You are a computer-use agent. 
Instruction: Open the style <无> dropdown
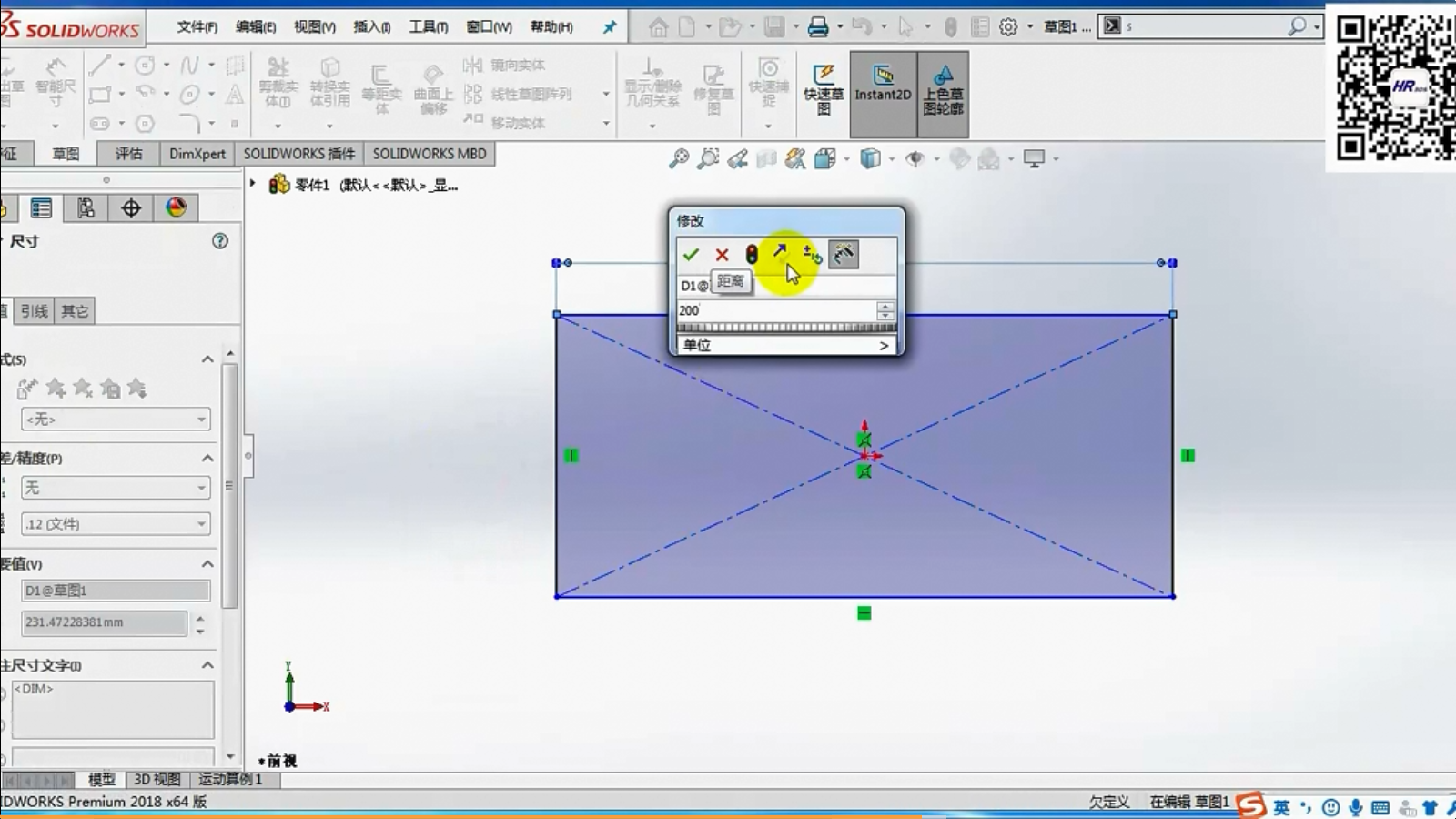pyautogui.click(x=116, y=420)
